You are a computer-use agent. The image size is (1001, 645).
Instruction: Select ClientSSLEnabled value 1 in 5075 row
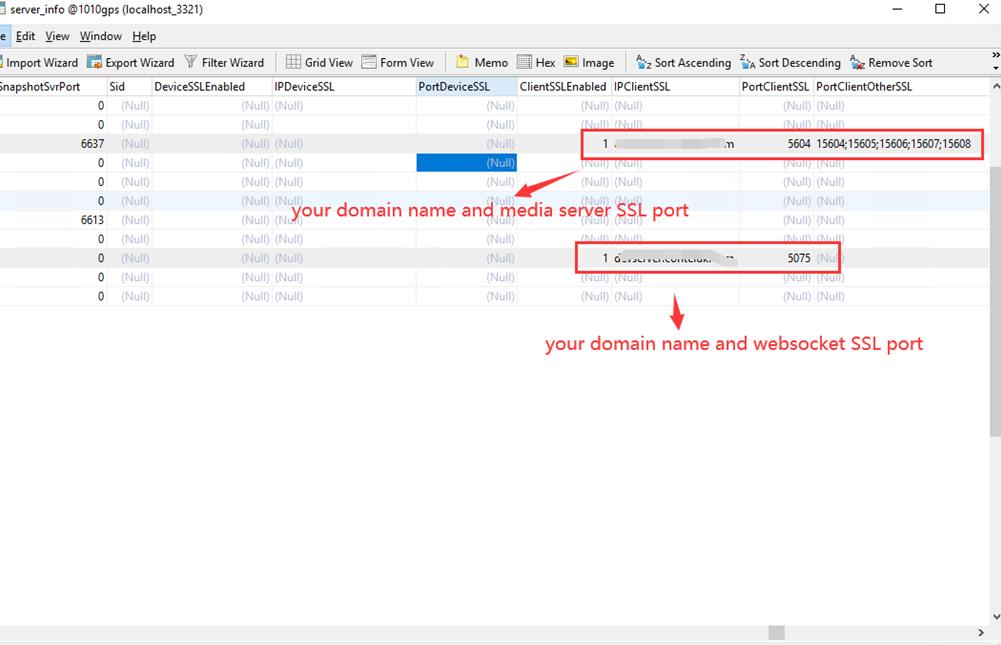[x=564, y=258]
